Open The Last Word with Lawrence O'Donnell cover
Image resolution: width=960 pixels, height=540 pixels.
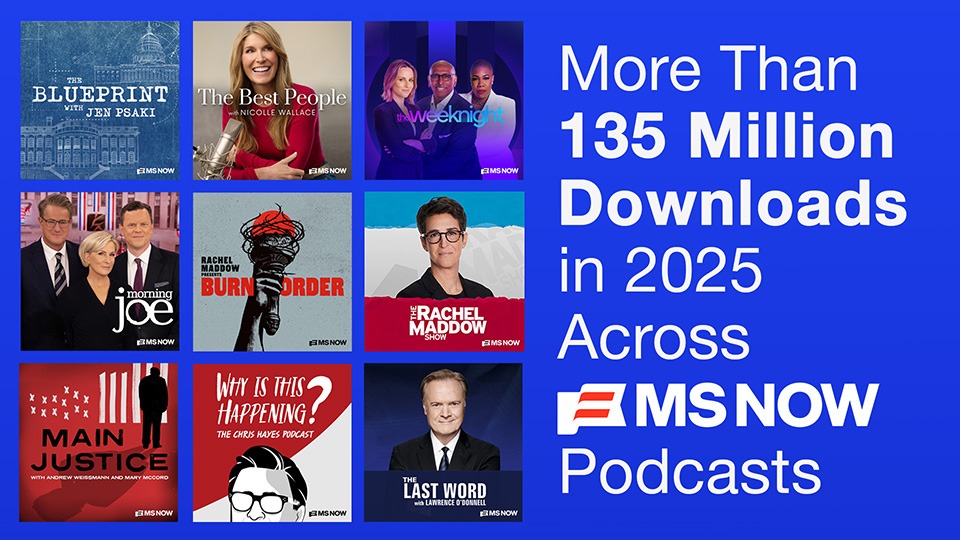(x=443, y=442)
